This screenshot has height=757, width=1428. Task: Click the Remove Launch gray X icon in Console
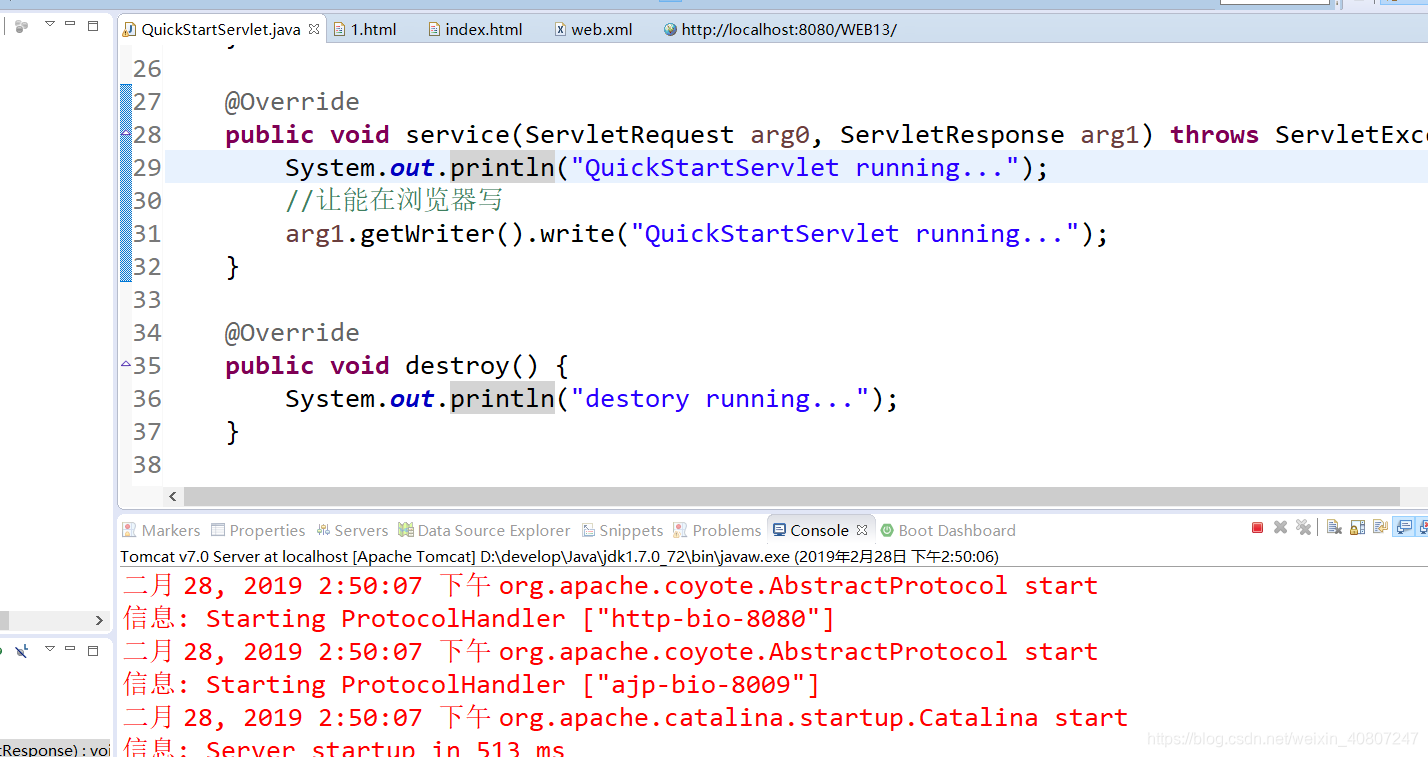tap(1280, 527)
